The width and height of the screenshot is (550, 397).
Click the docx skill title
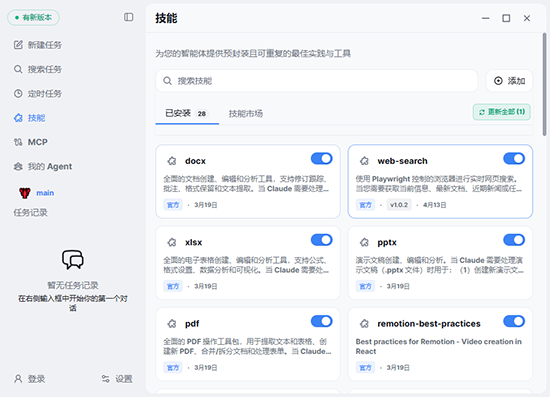pos(195,161)
